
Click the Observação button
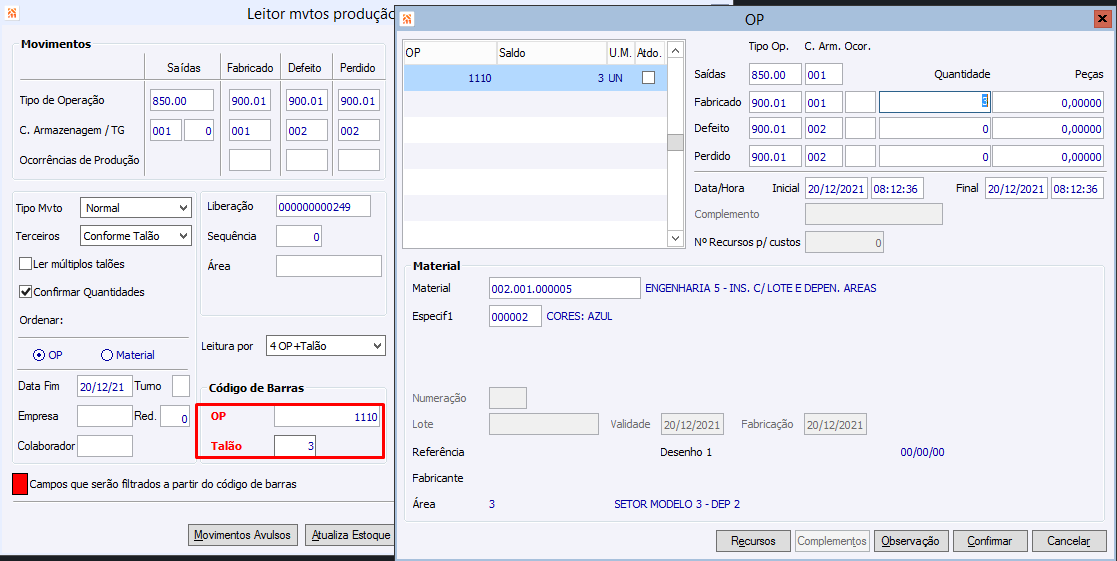tap(910, 541)
